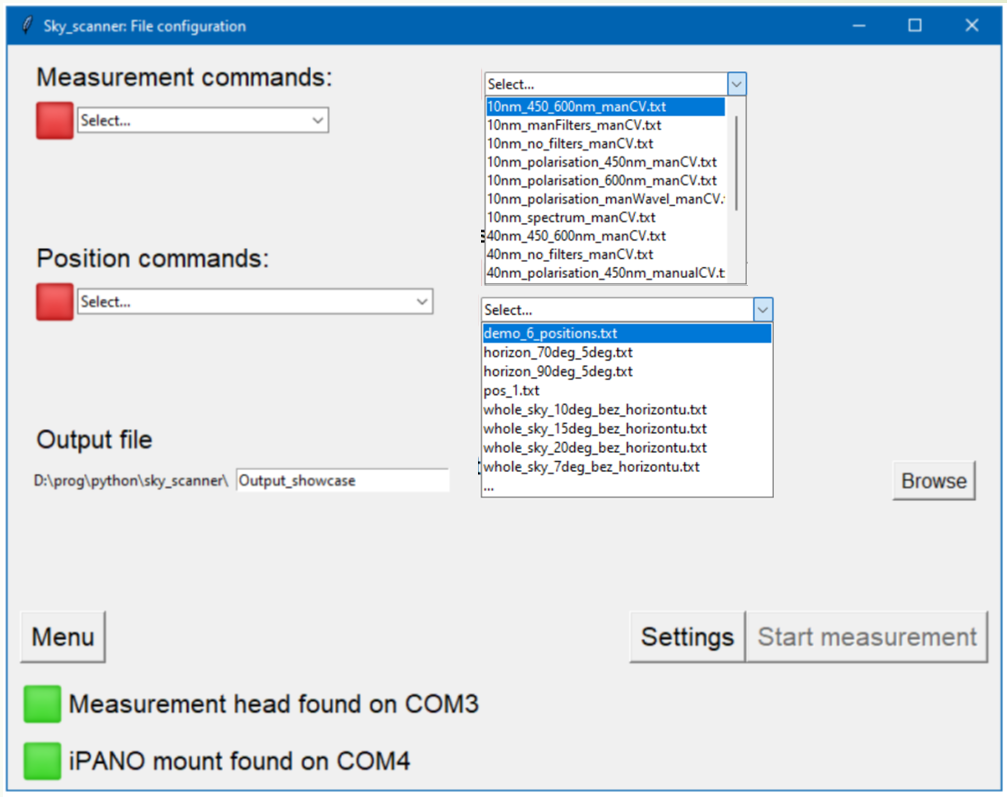Click the Menu button

click(x=63, y=637)
